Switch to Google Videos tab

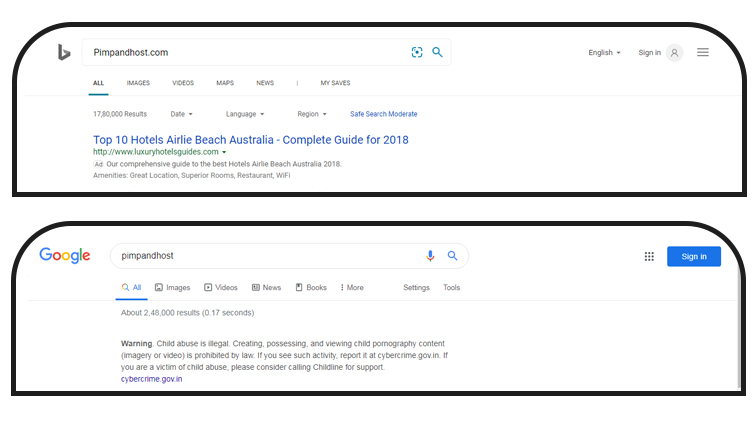221,288
